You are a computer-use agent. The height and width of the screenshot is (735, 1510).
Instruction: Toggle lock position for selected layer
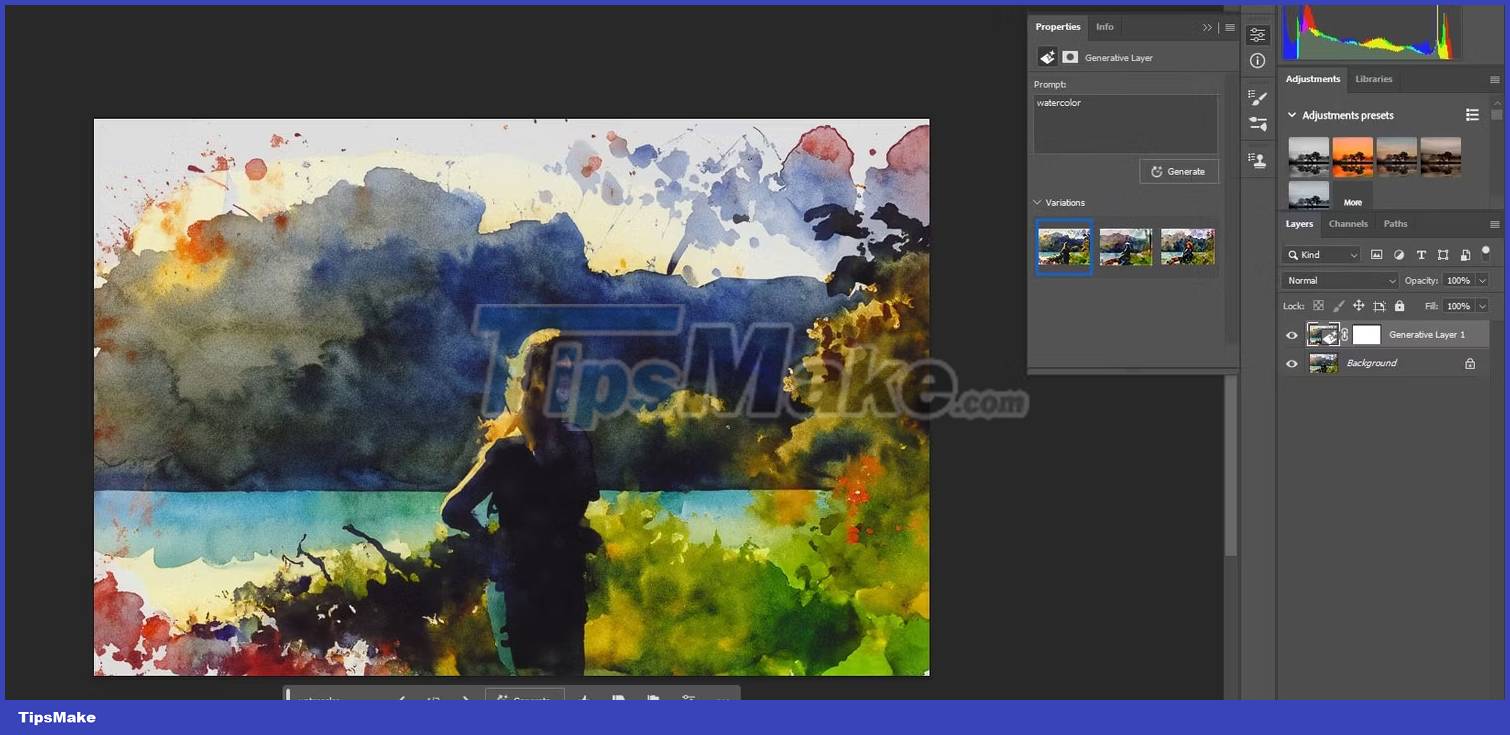(x=1360, y=306)
